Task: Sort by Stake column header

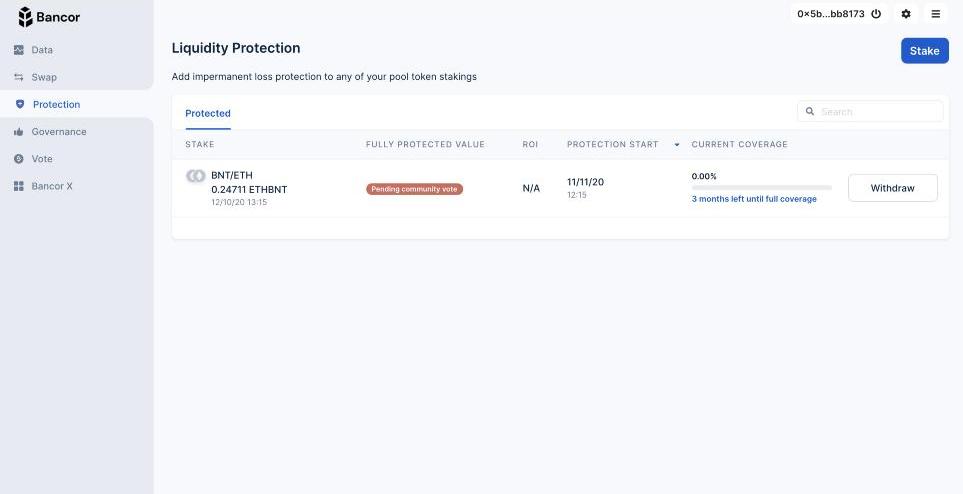Action: [200, 144]
